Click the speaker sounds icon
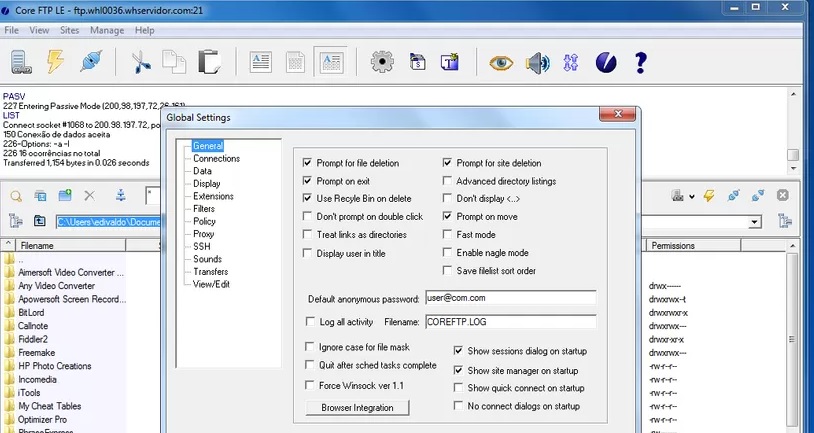Image resolution: width=814 pixels, height=433 pixels. pos(537,63)
